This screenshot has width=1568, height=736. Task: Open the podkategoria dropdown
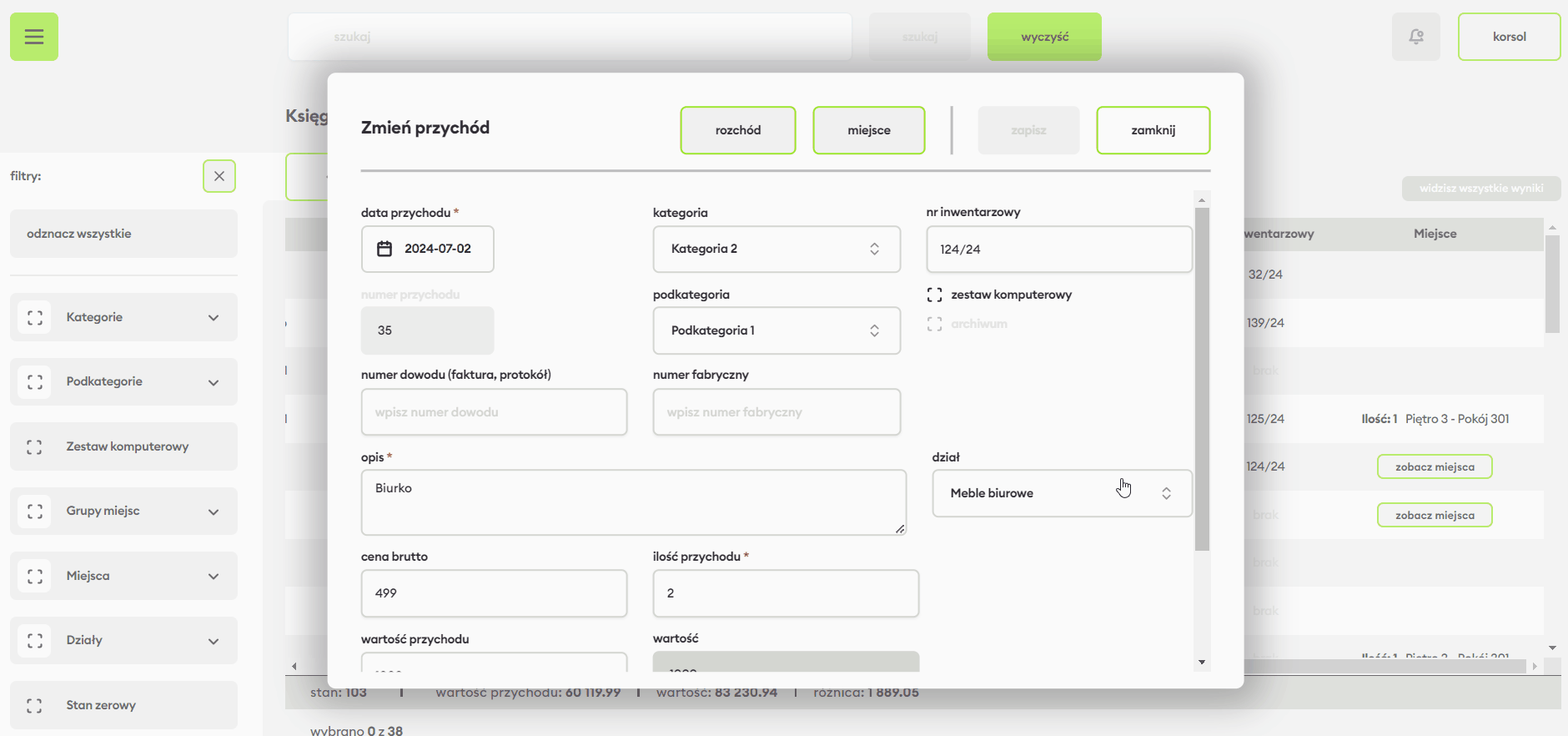point(776,330)
